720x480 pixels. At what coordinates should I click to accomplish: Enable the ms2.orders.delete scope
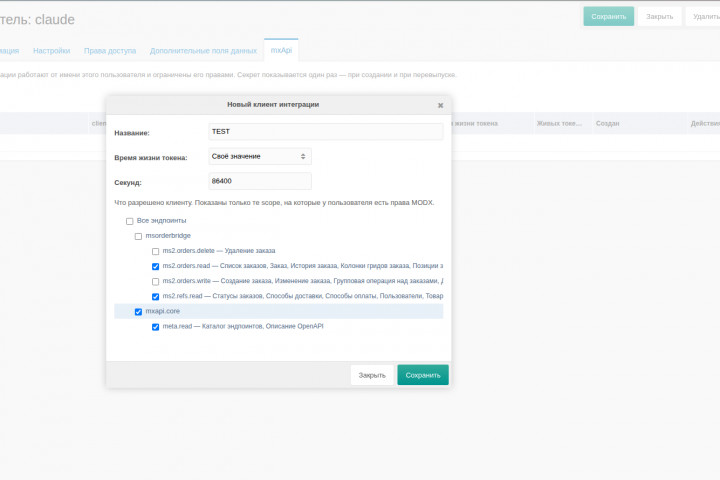pyautogui.click(x=156, y=252)
